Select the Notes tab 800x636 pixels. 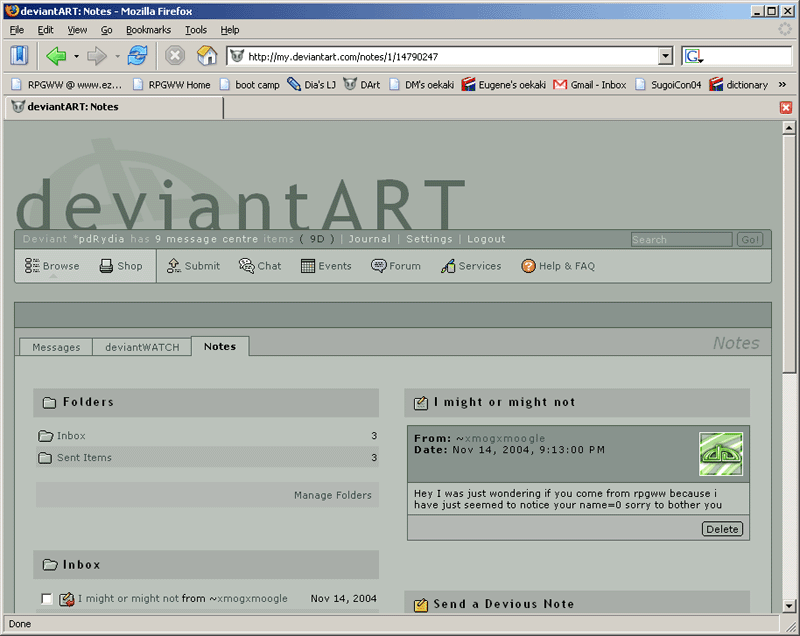coord(220,346)
